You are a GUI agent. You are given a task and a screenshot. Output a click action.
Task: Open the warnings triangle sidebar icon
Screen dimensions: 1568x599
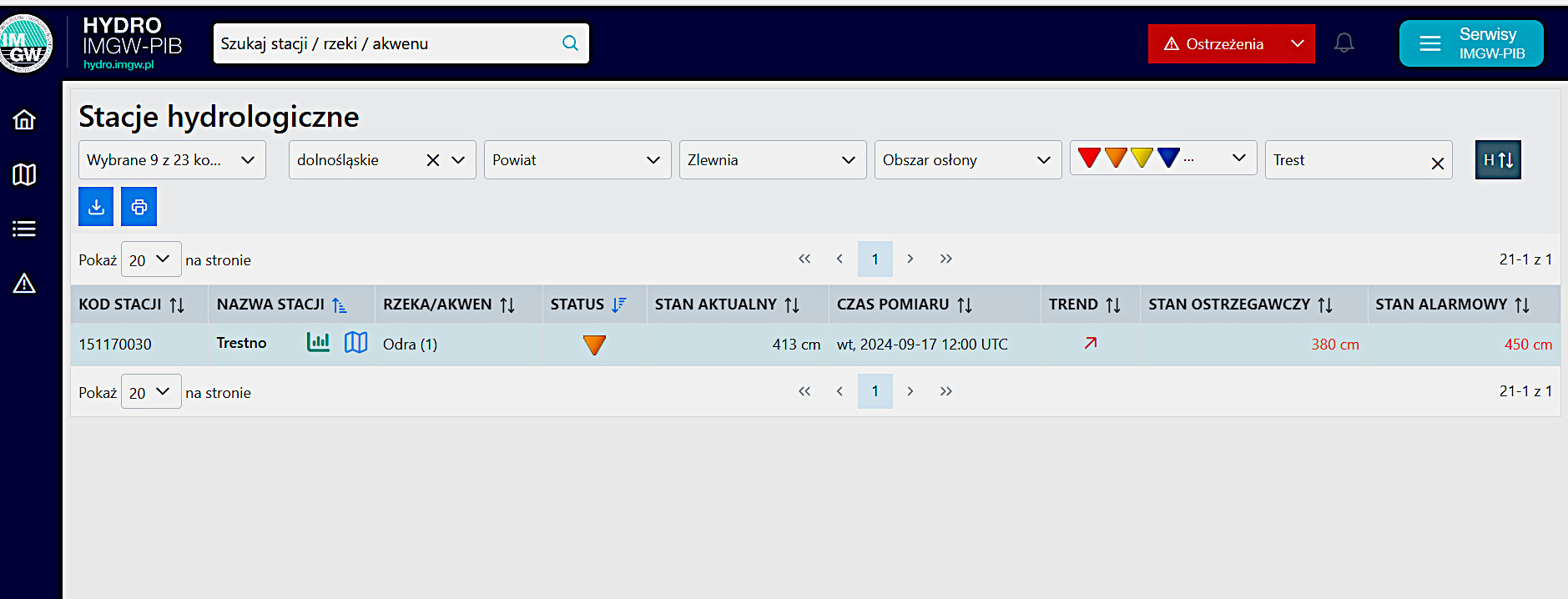click(x=24, y=284)
